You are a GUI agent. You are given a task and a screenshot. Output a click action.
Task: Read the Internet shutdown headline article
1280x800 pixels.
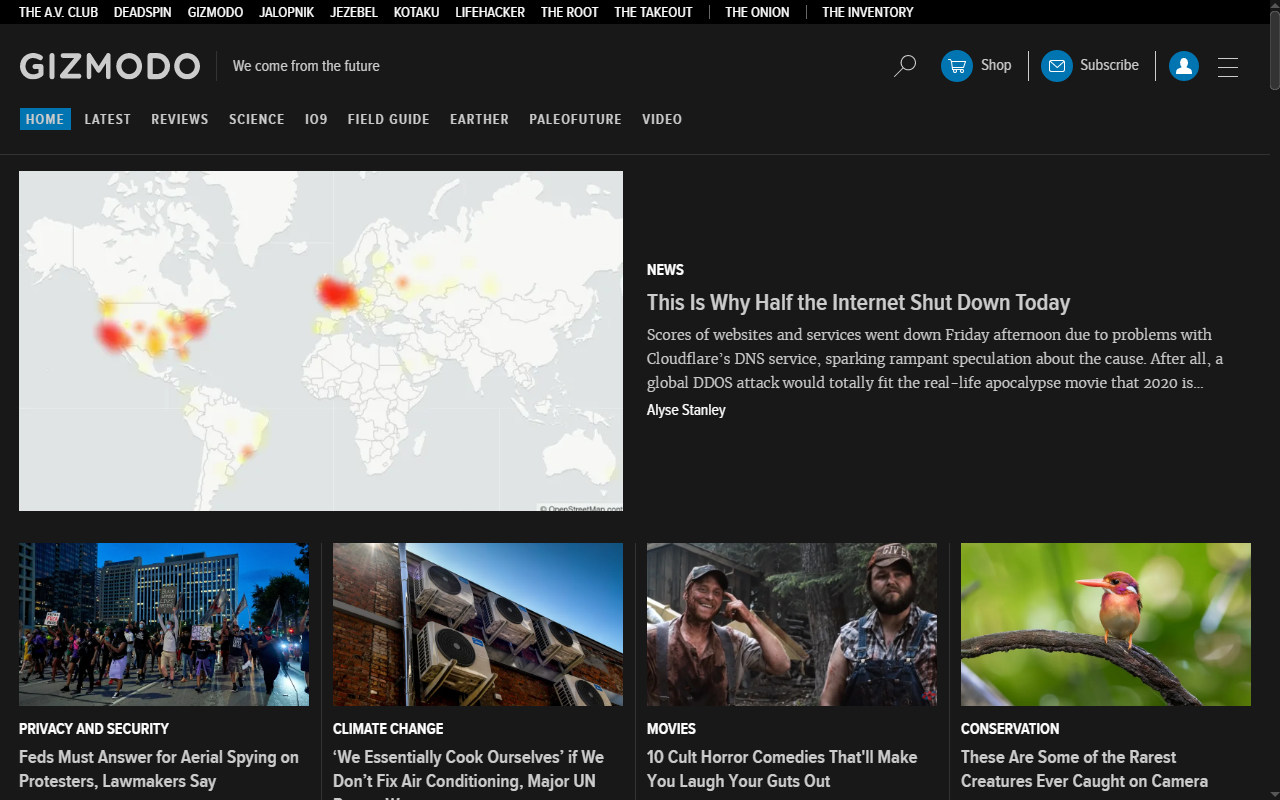tap(858, 302)
